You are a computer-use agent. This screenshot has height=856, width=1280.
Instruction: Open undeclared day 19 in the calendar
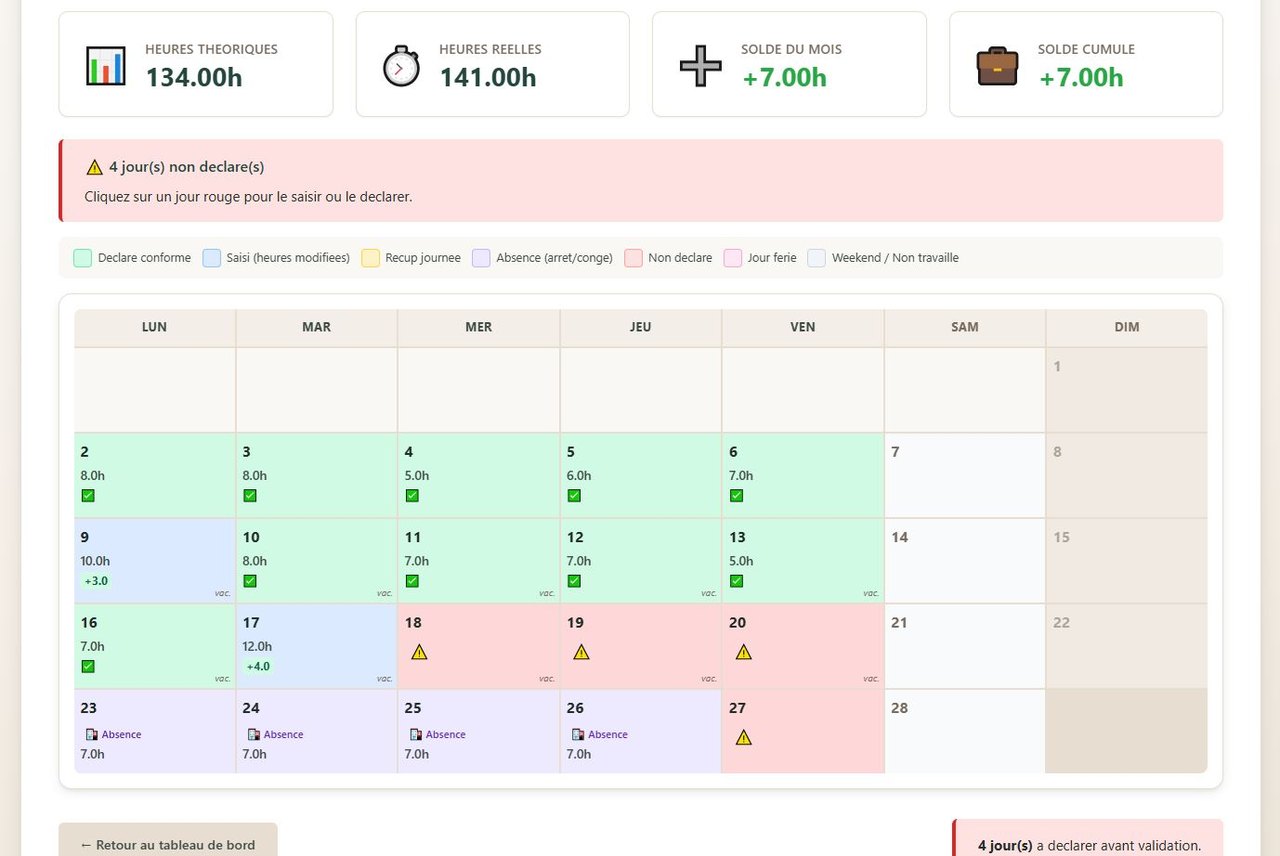[640, 645]
